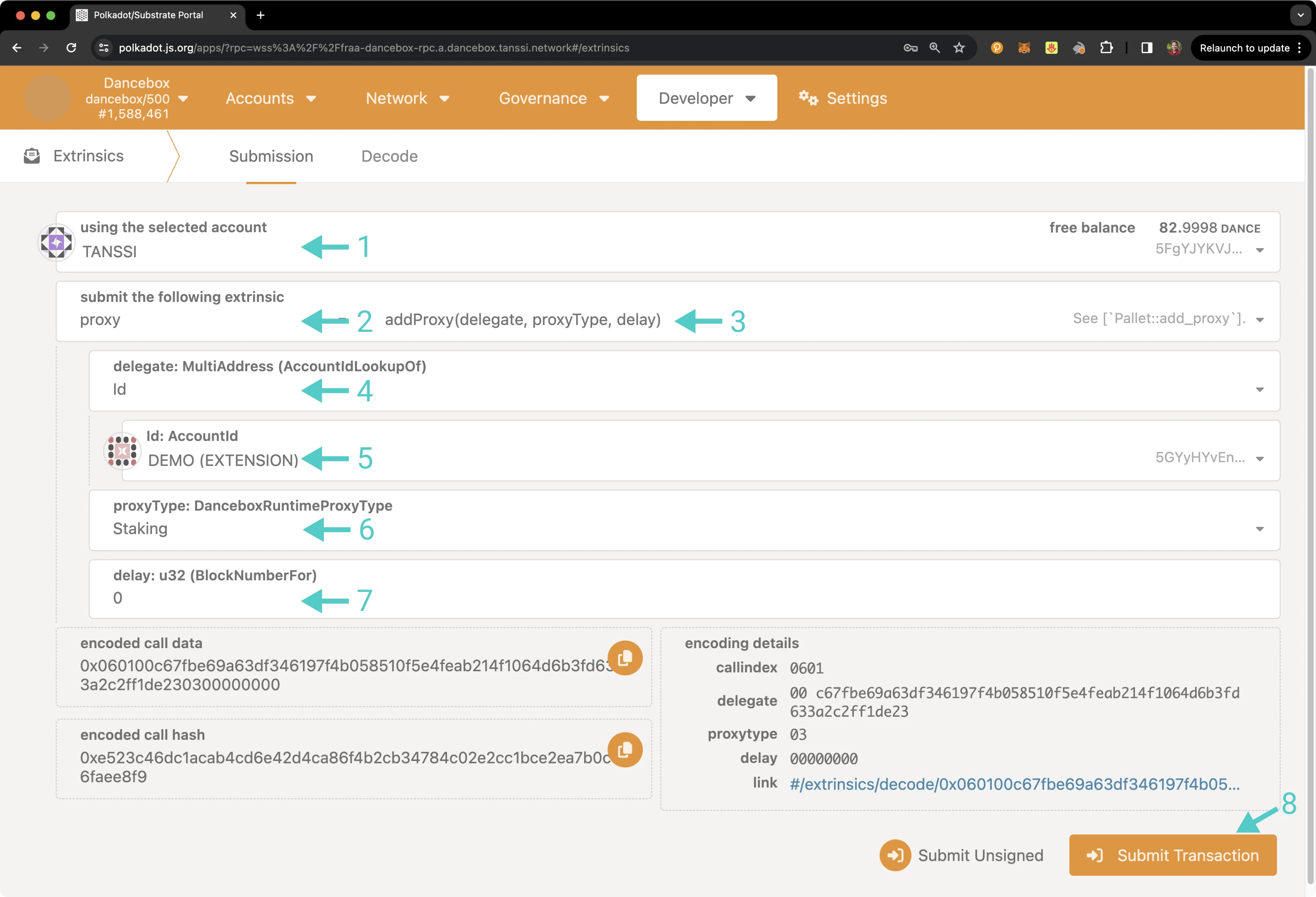Click the Extrinsics section label
This screenshot has width=1316, height=897.
pos(89,156)
